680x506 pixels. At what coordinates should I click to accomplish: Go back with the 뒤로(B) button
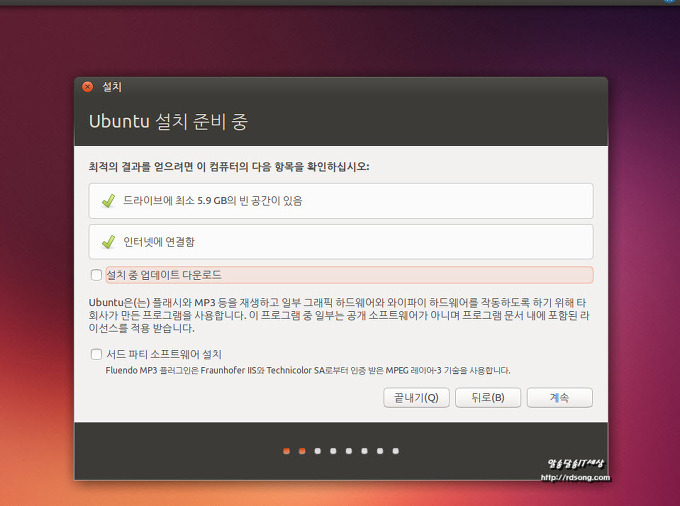tap(487, 398)
